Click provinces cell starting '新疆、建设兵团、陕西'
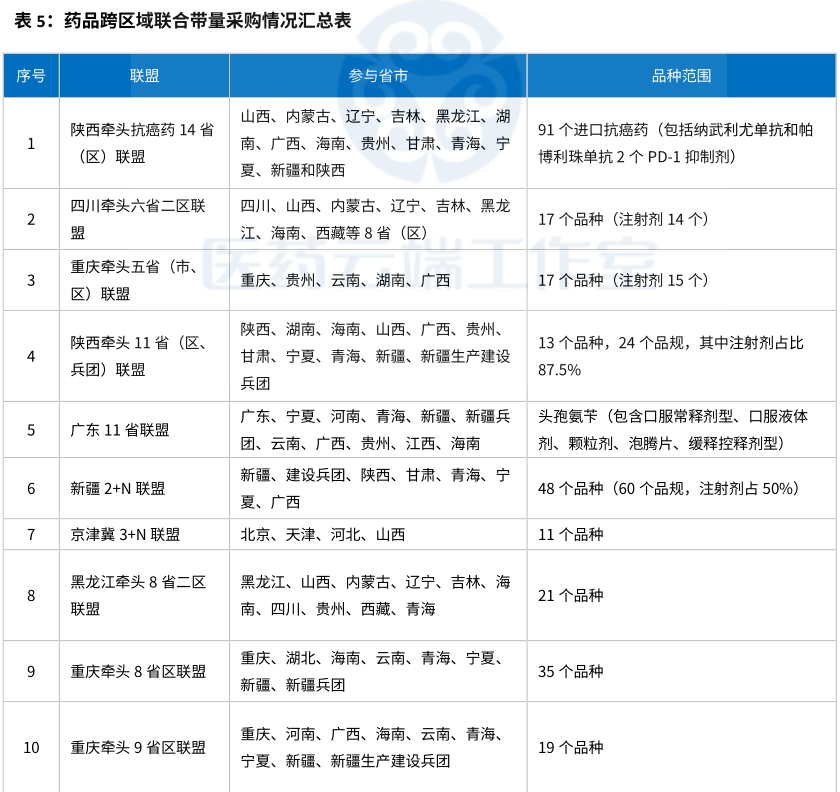840x792 pixels. point(378,488)
